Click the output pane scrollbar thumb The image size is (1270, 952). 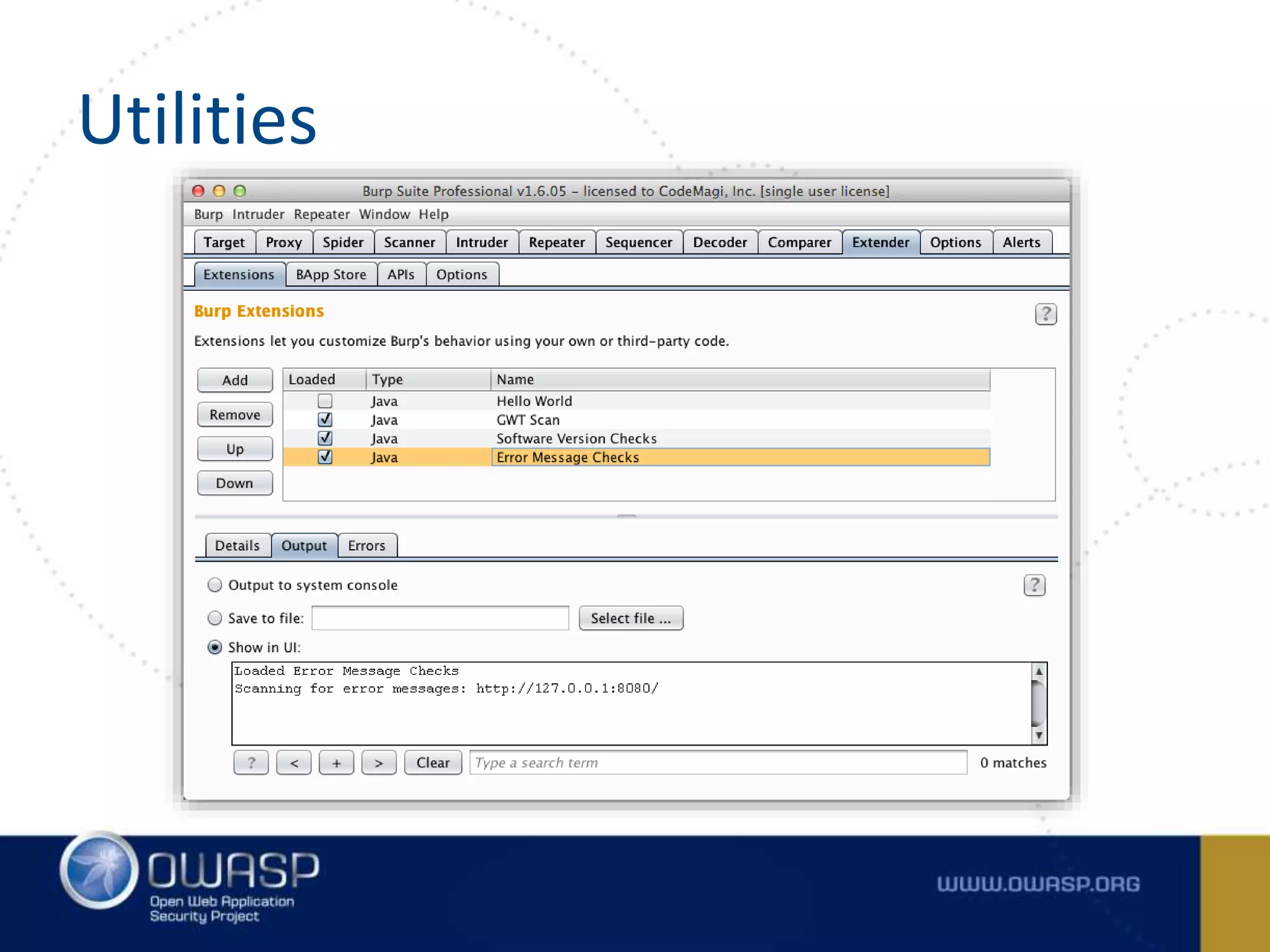click(1039, 703)
